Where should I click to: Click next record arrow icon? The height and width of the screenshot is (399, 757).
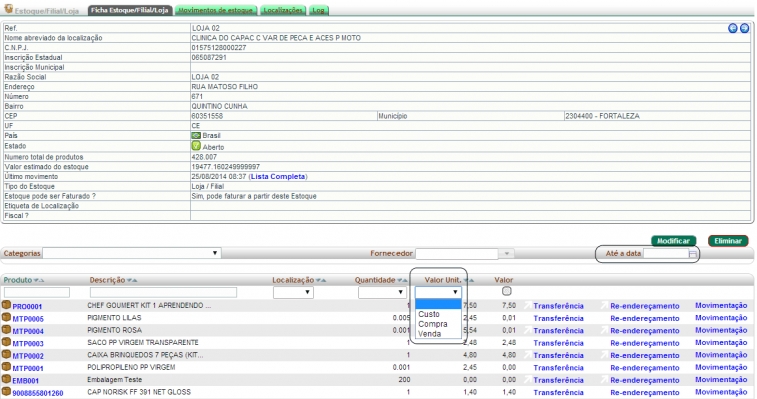[x=744, y=28]
